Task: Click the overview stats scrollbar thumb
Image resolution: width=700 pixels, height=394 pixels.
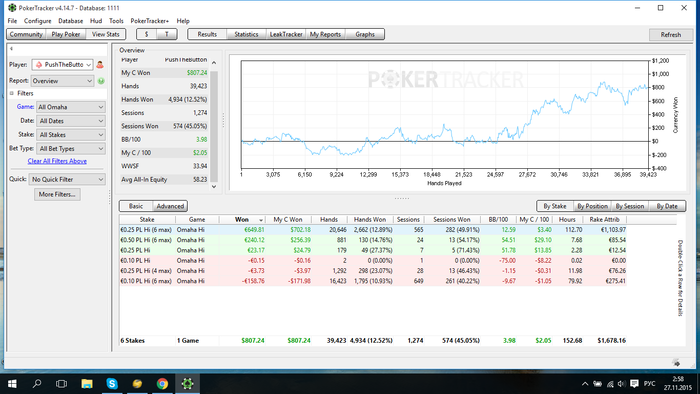Action: coord(214,125)
